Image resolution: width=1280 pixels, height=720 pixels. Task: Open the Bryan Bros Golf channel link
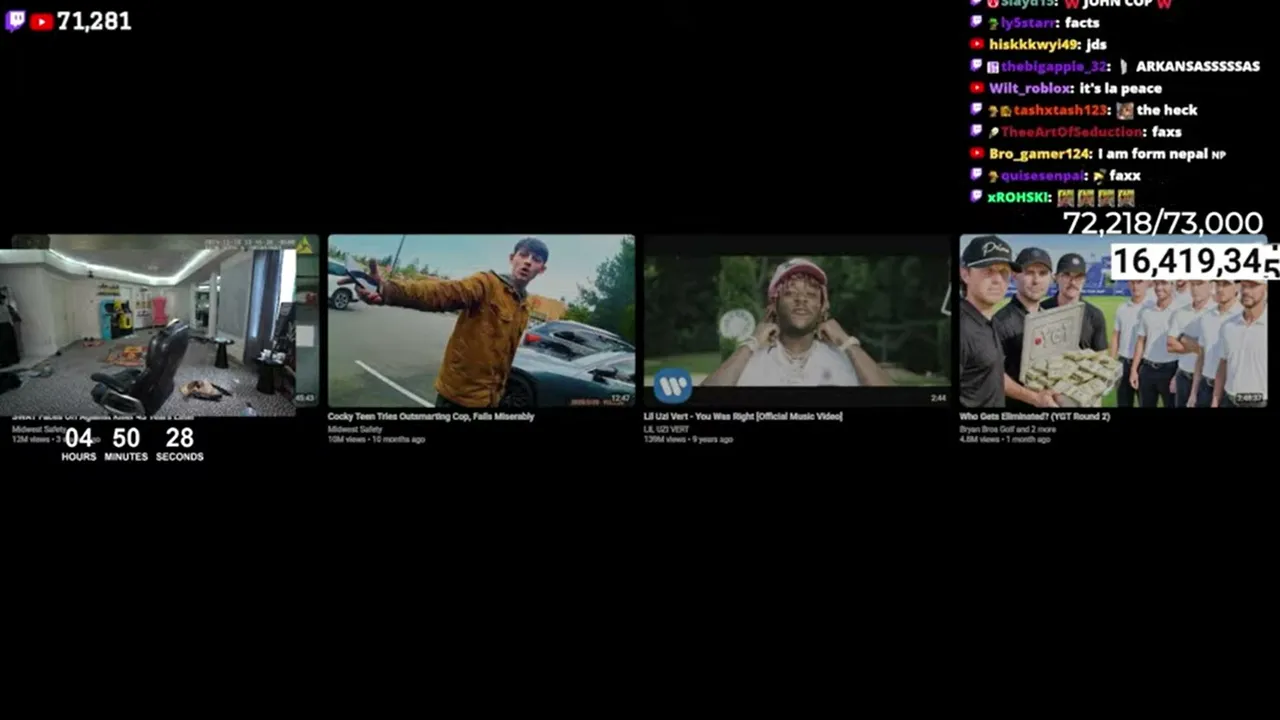(x=1009, y=429)
